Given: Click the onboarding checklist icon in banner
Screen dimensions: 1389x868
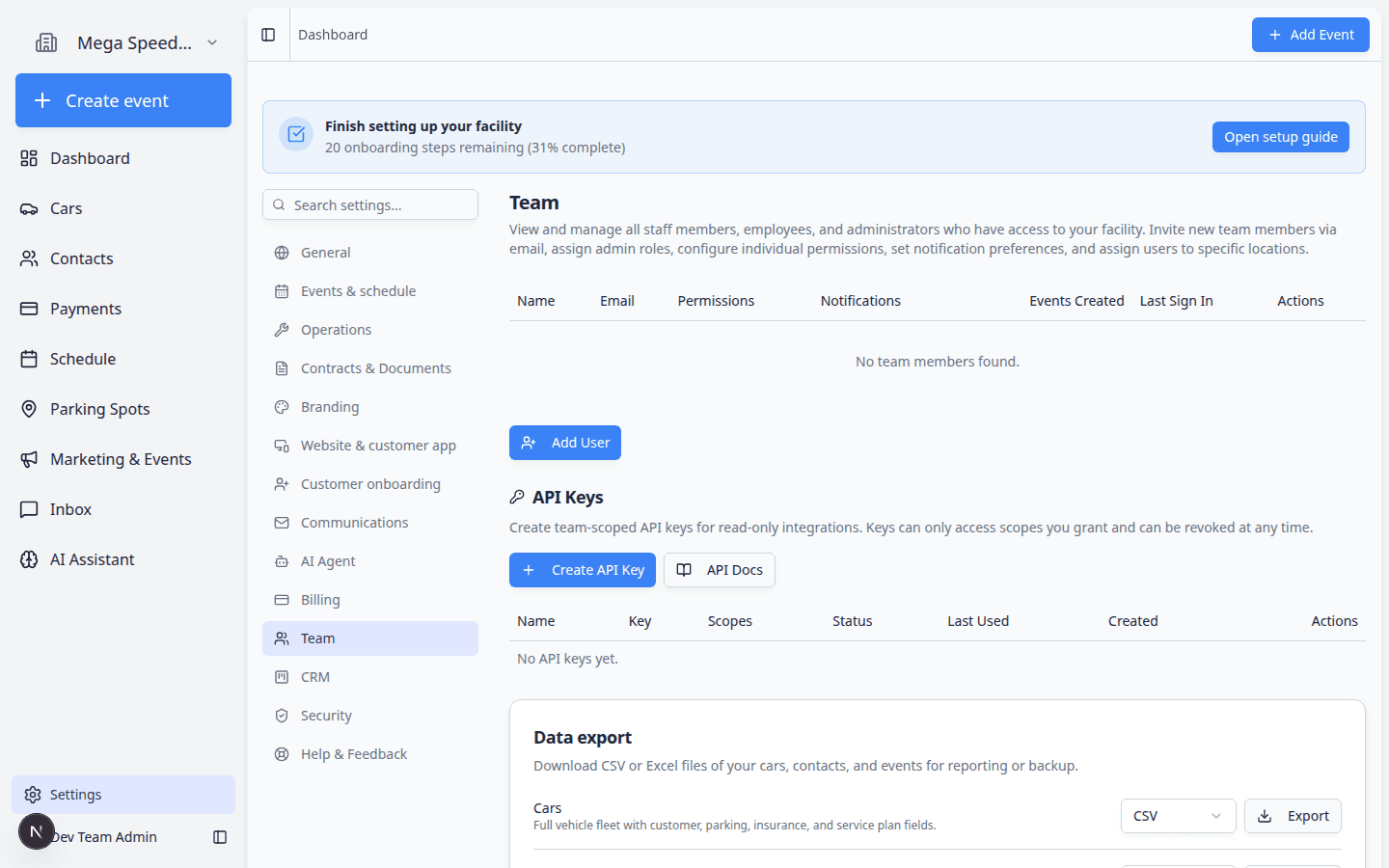Looking at the screenshot, I should tap(296, 134).
